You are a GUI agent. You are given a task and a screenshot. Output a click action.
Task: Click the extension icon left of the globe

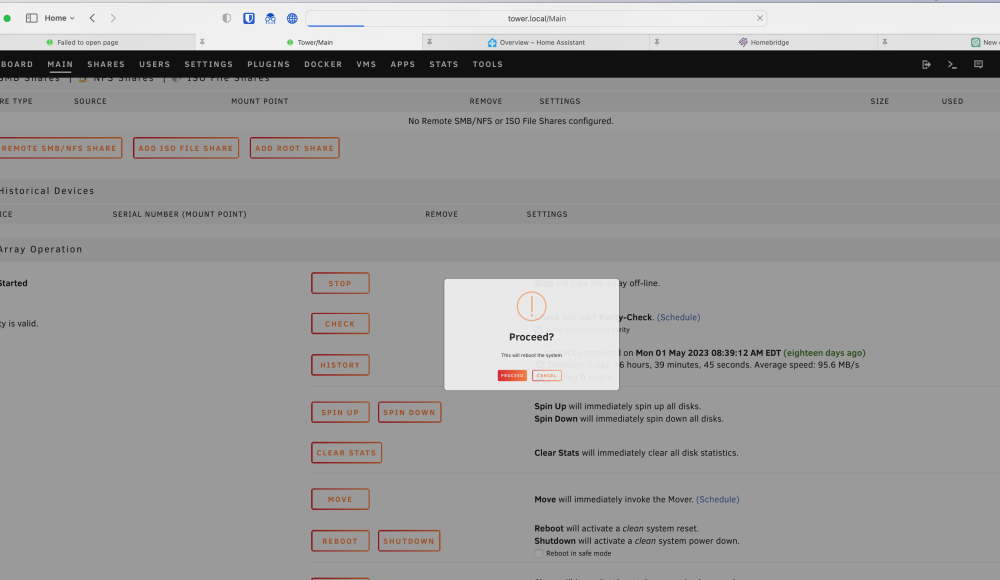click(x=270, y=18)
